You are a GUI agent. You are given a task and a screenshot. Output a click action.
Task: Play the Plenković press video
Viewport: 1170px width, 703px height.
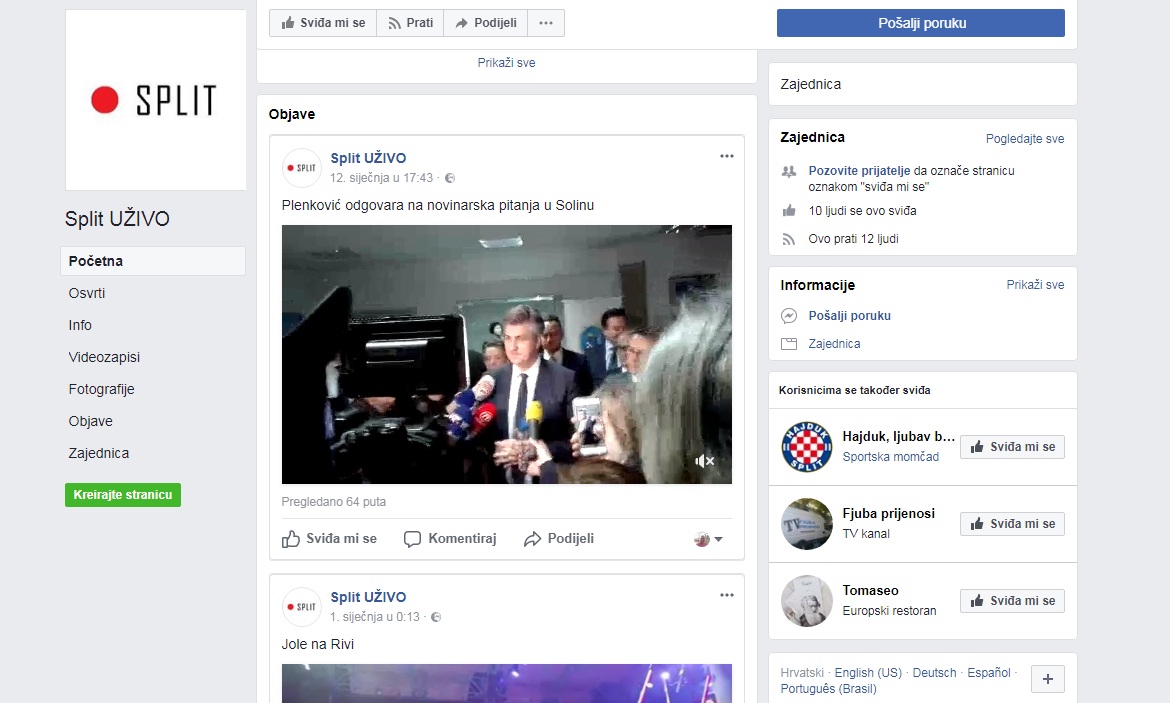pyautogui.click(x=506, y=354)
